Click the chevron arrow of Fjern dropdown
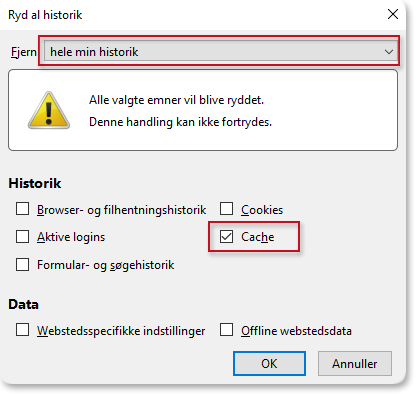 pos(388,52)
